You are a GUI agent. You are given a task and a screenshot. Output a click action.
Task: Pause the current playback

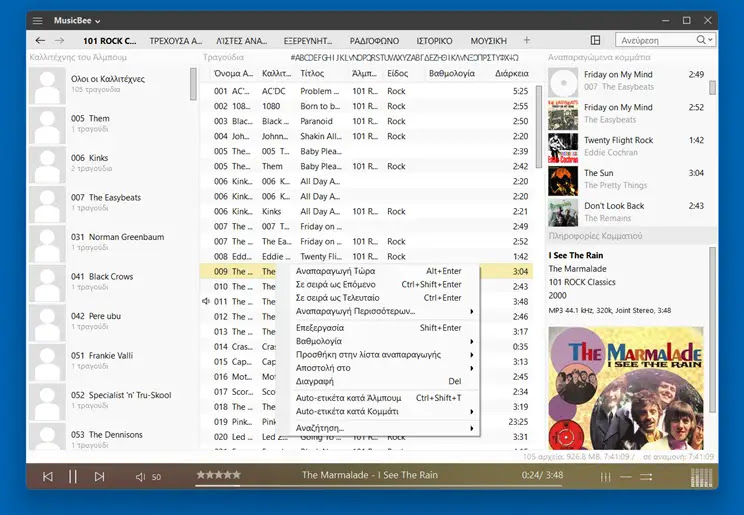(73, 477)
